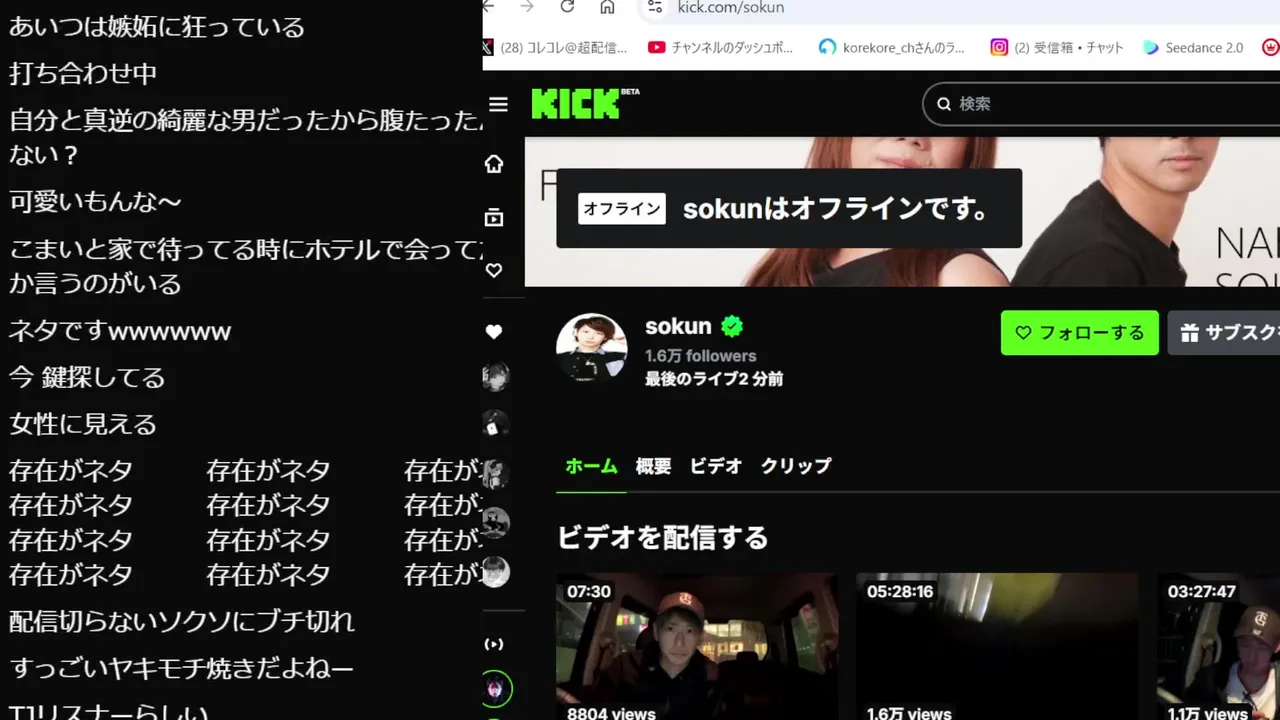Image resolution: width=1280 pixels, height=720 pixels.
Task: Click the gift icon on subscribe button
Action: (x=1189, y=333)
